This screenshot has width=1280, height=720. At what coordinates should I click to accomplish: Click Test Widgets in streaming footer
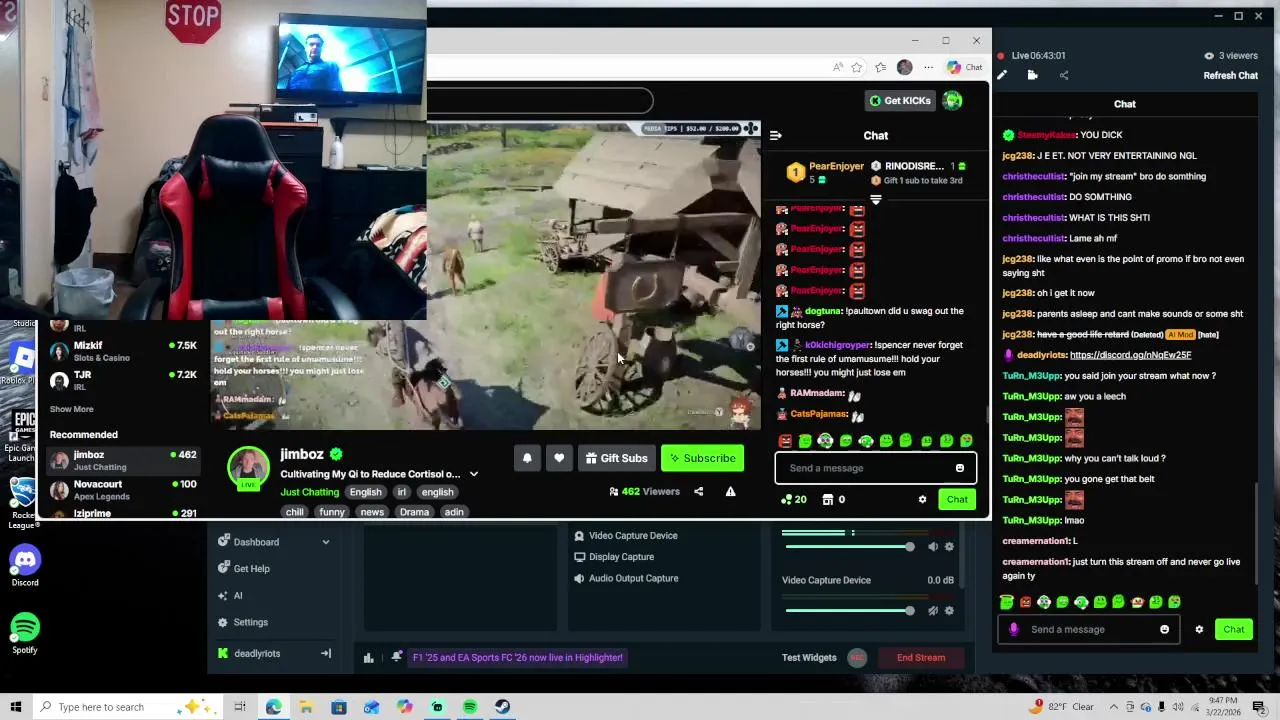point(809,657)
